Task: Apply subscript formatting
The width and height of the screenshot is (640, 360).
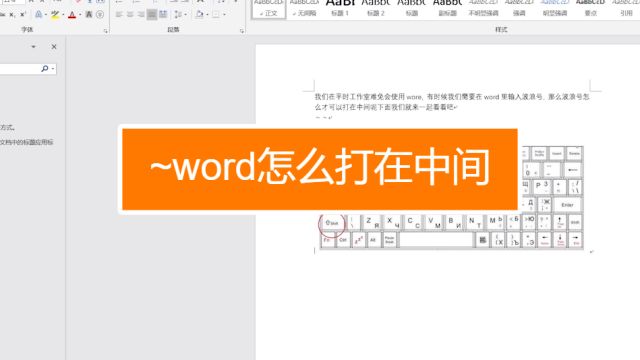Action: coord(12,15)
